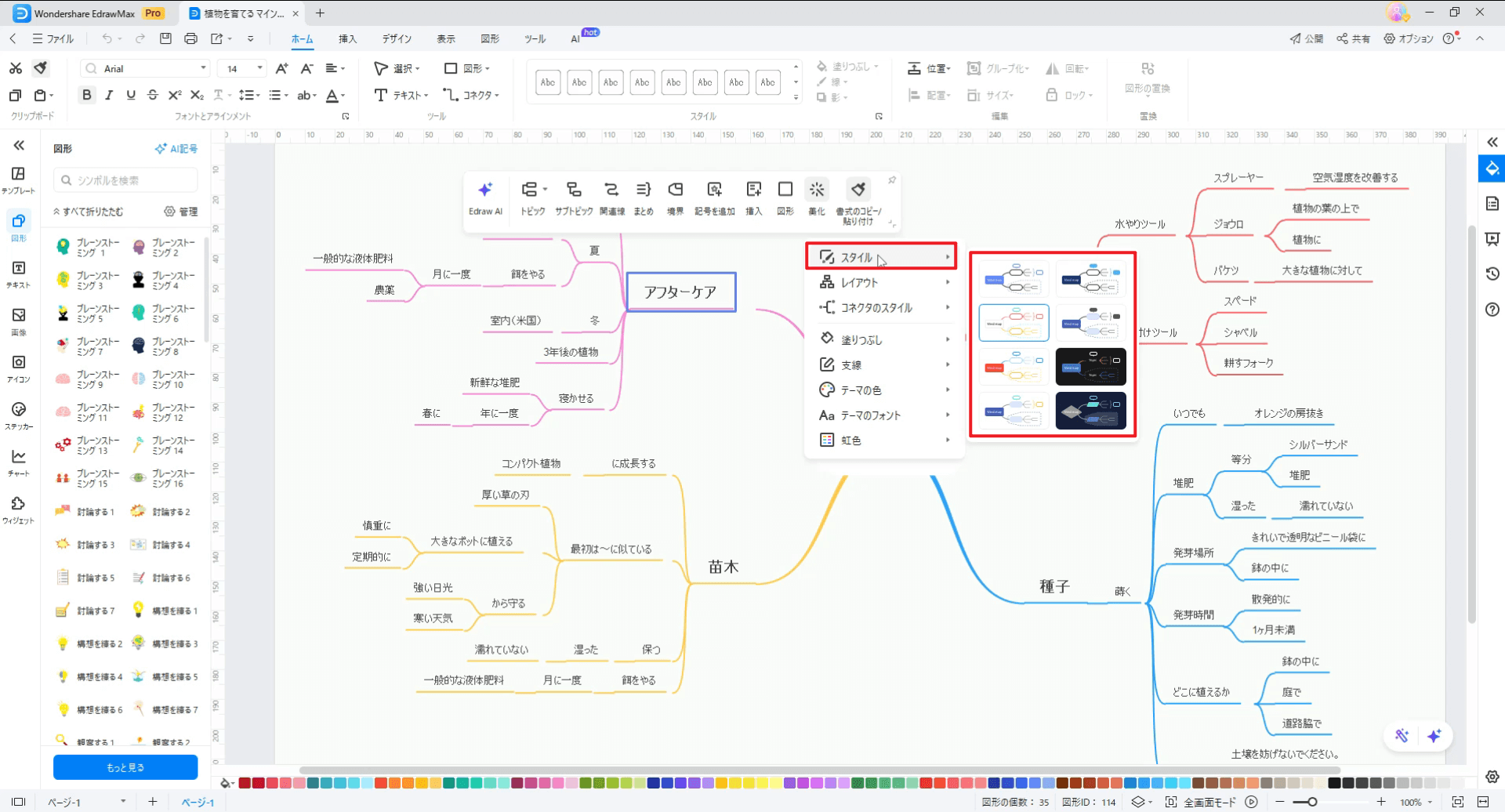Image resolution: width=1505 pixels, height=812 pixels.
Task: Switch to the 表示 ribbon tab
Action: [x=445, y=38]
